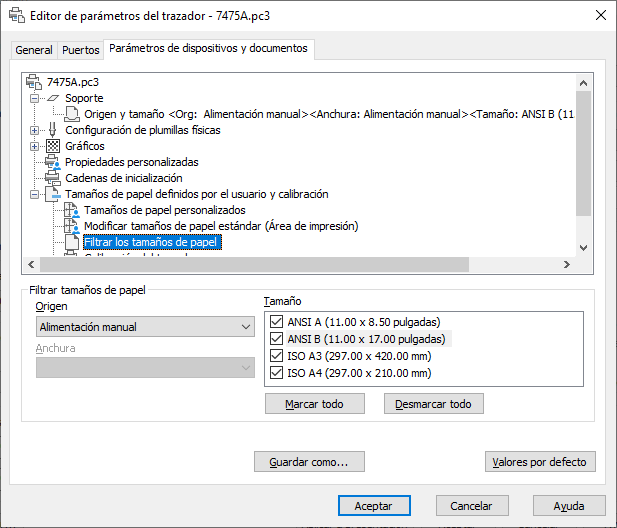Viewport: 617px width, 528px height.
Task: Click the tree vertical scrollbar thumb
Action: tap(584, 153)
